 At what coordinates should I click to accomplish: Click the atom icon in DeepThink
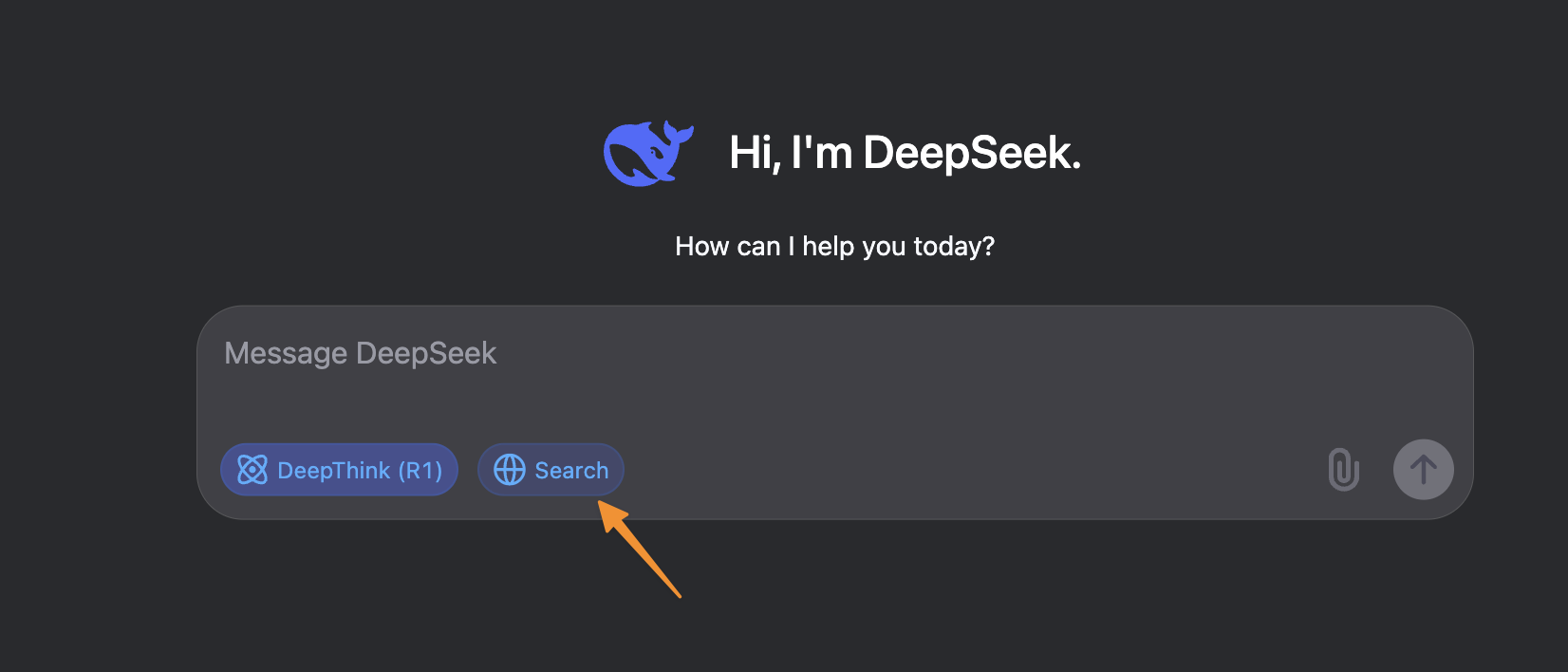[x=252, y=470]
